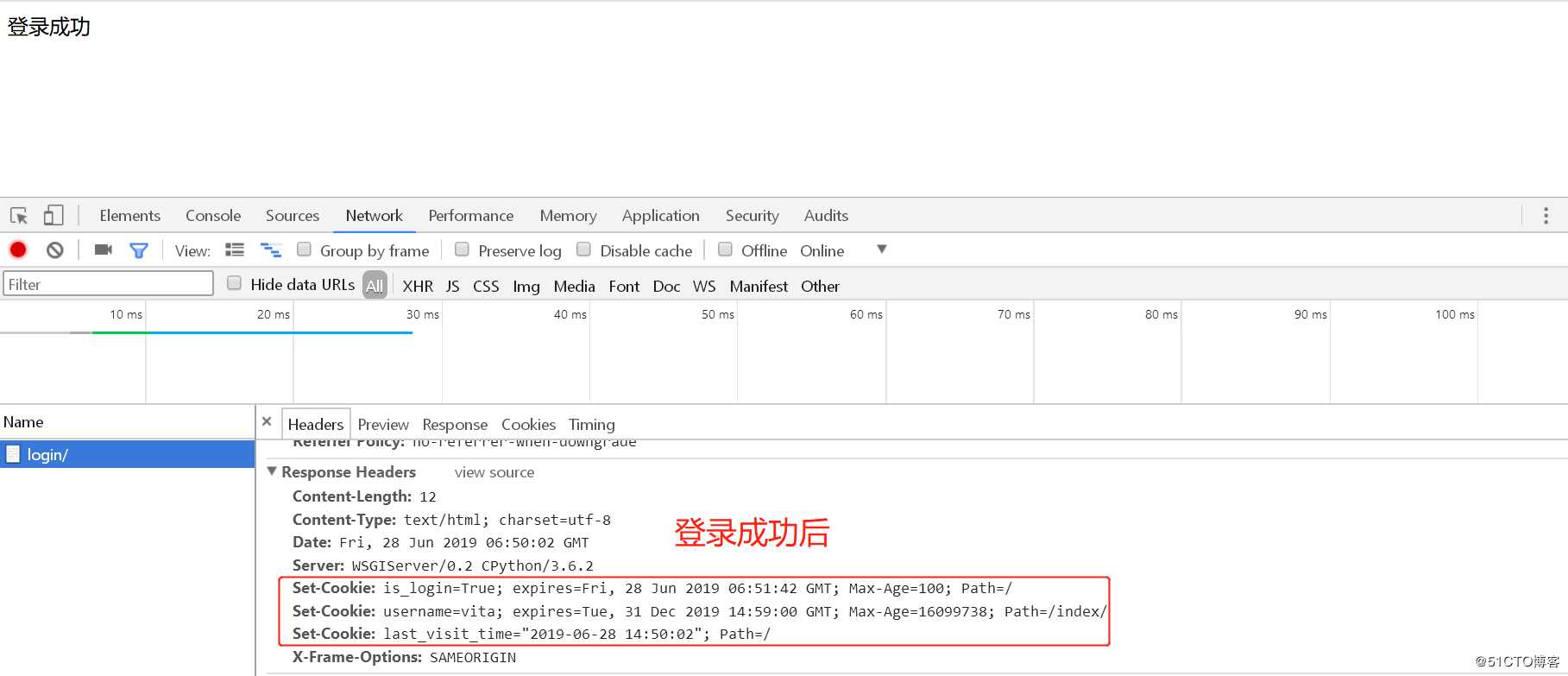Screen dimensions: 1568x676
Task: Stop recording the network log
Action: (18, 250)
